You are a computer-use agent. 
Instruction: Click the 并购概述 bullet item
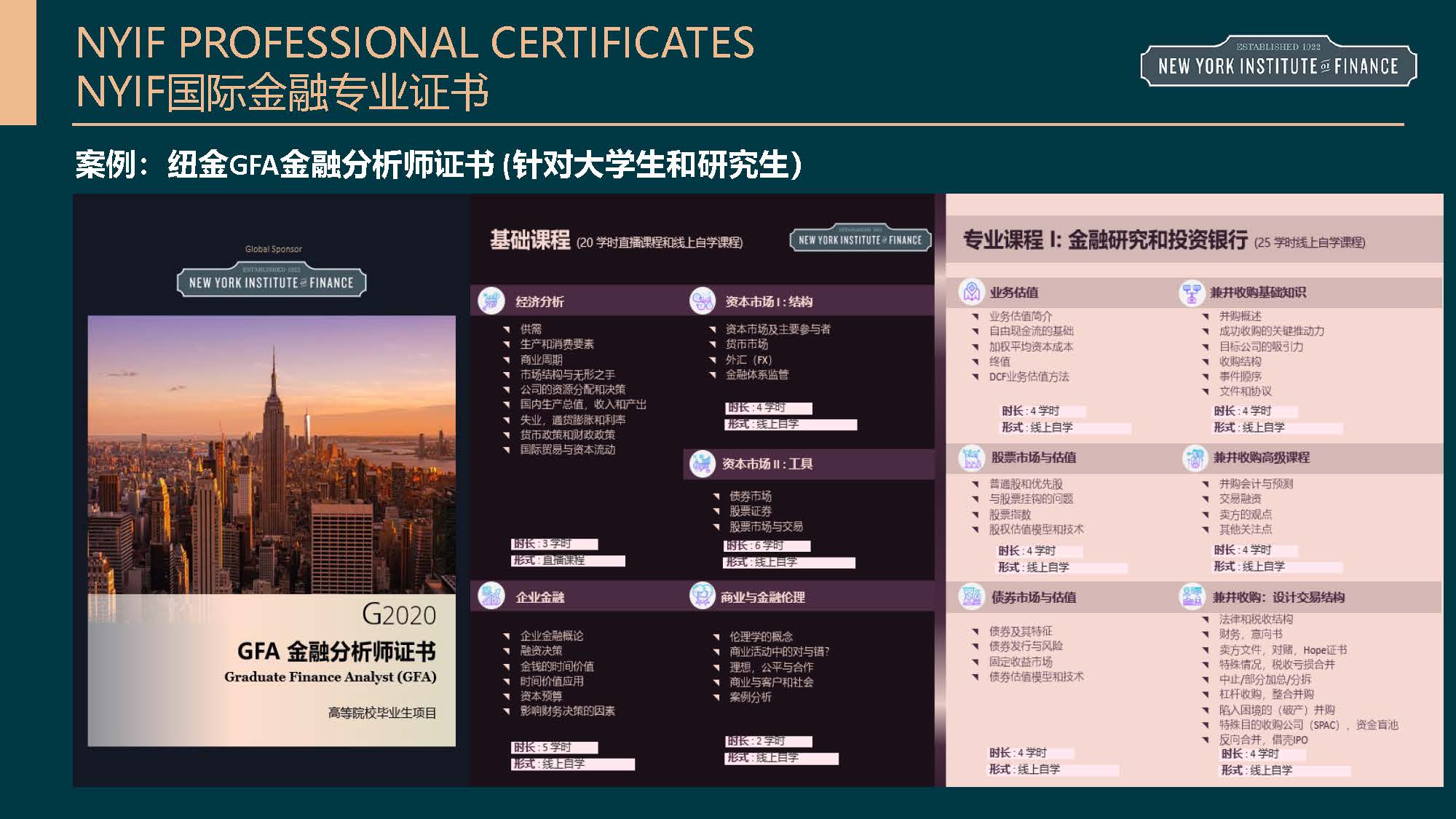pos(1240,316)
